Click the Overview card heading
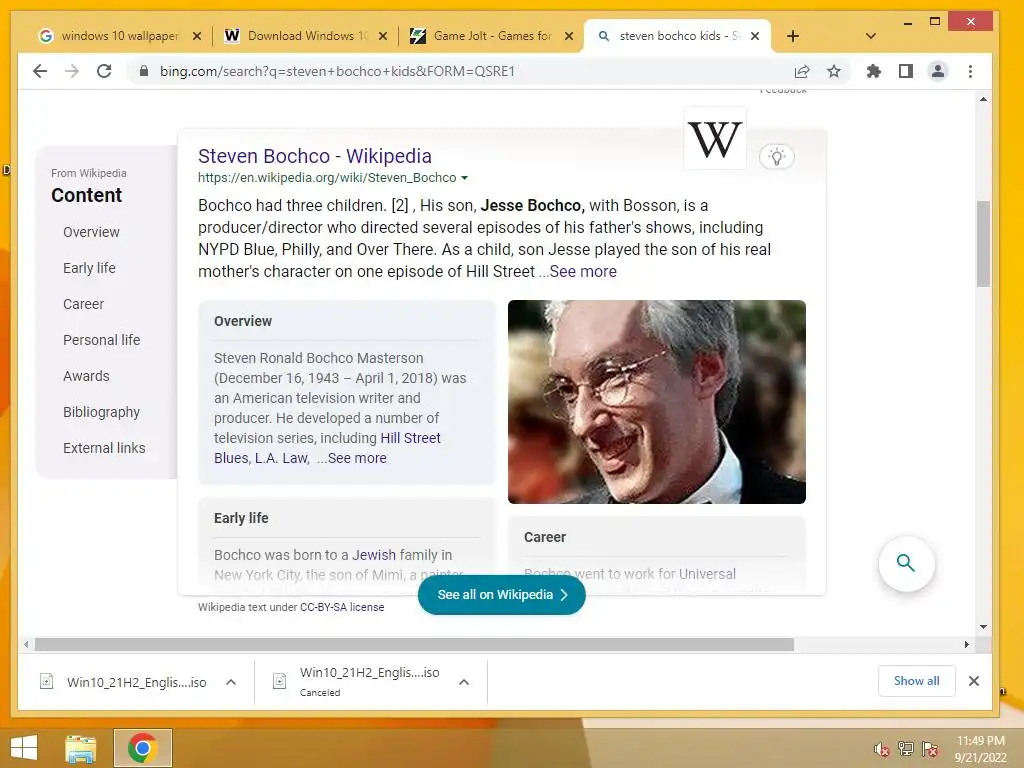The height and width of the screenshot is (768, 1024). (x=243, y=321)
